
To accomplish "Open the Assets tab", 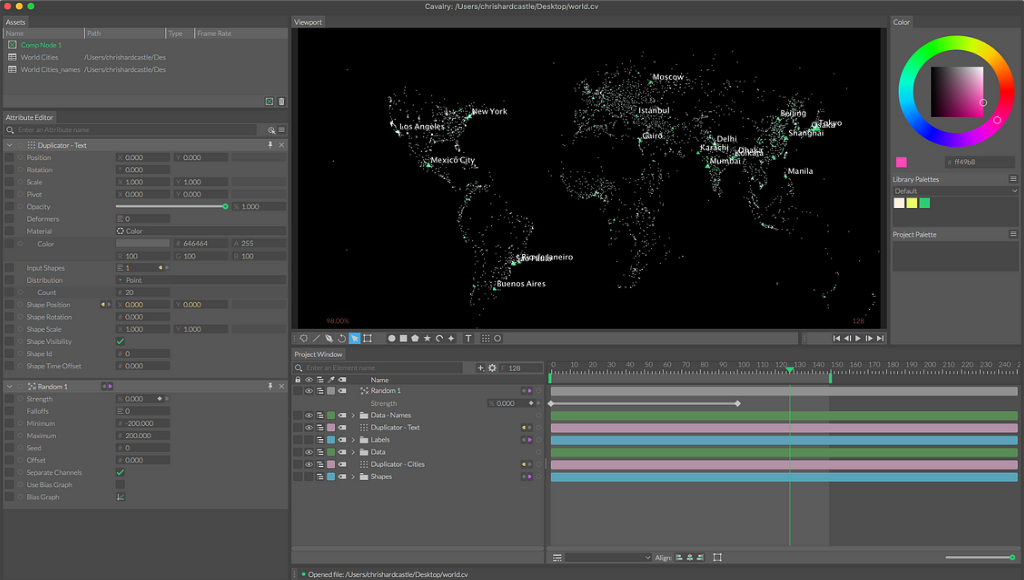I will coord(16,22).
